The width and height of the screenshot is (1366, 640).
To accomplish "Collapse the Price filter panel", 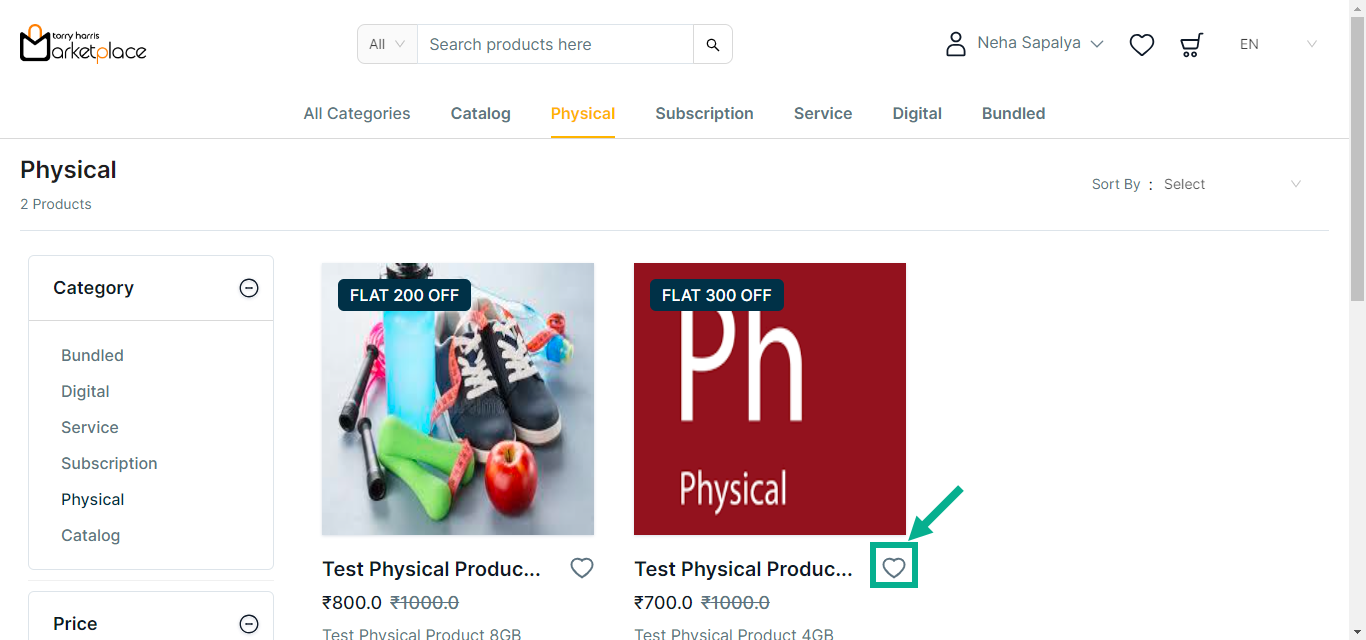I will (x=249, y=624).
